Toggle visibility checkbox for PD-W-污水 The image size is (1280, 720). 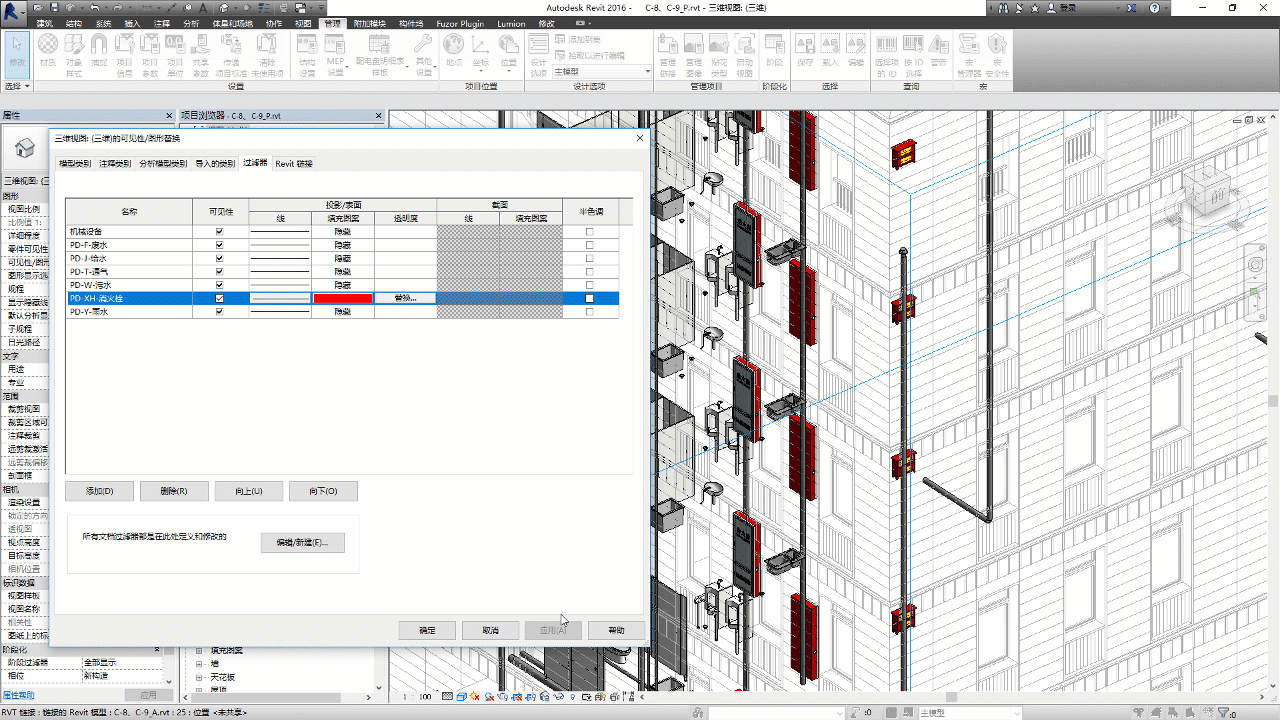pyautogui.click(x=220, y=285)
